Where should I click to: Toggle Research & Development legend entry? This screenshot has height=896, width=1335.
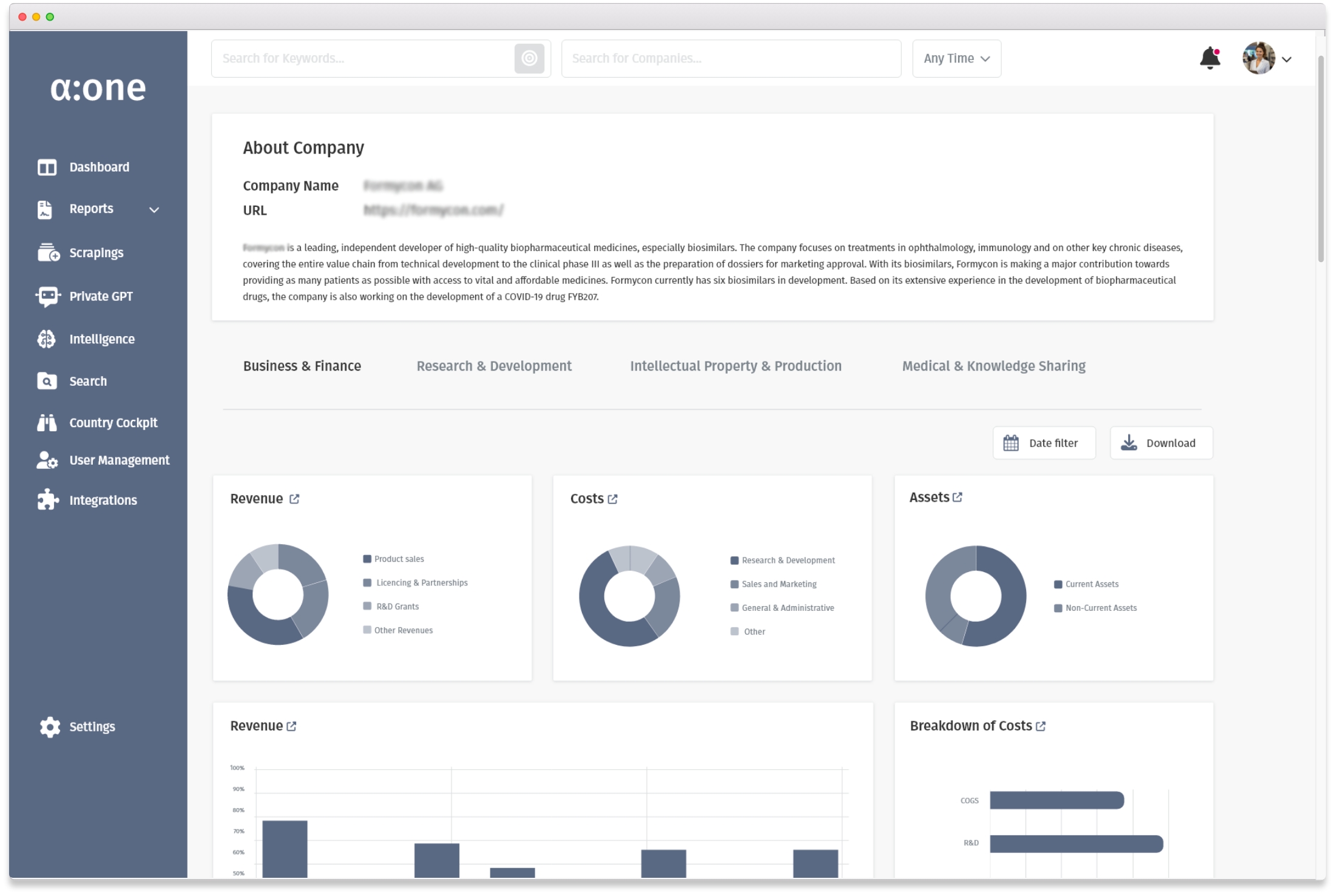click(x=787, y=560)
